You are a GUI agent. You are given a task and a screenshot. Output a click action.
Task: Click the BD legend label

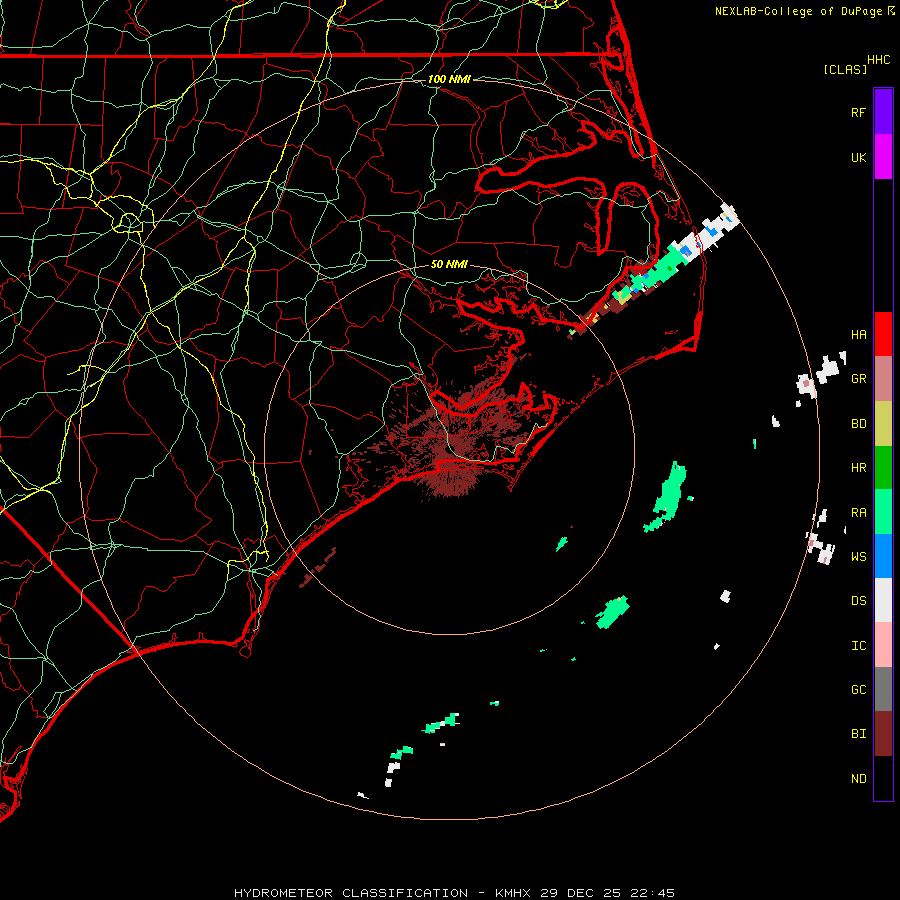(858, 424)
